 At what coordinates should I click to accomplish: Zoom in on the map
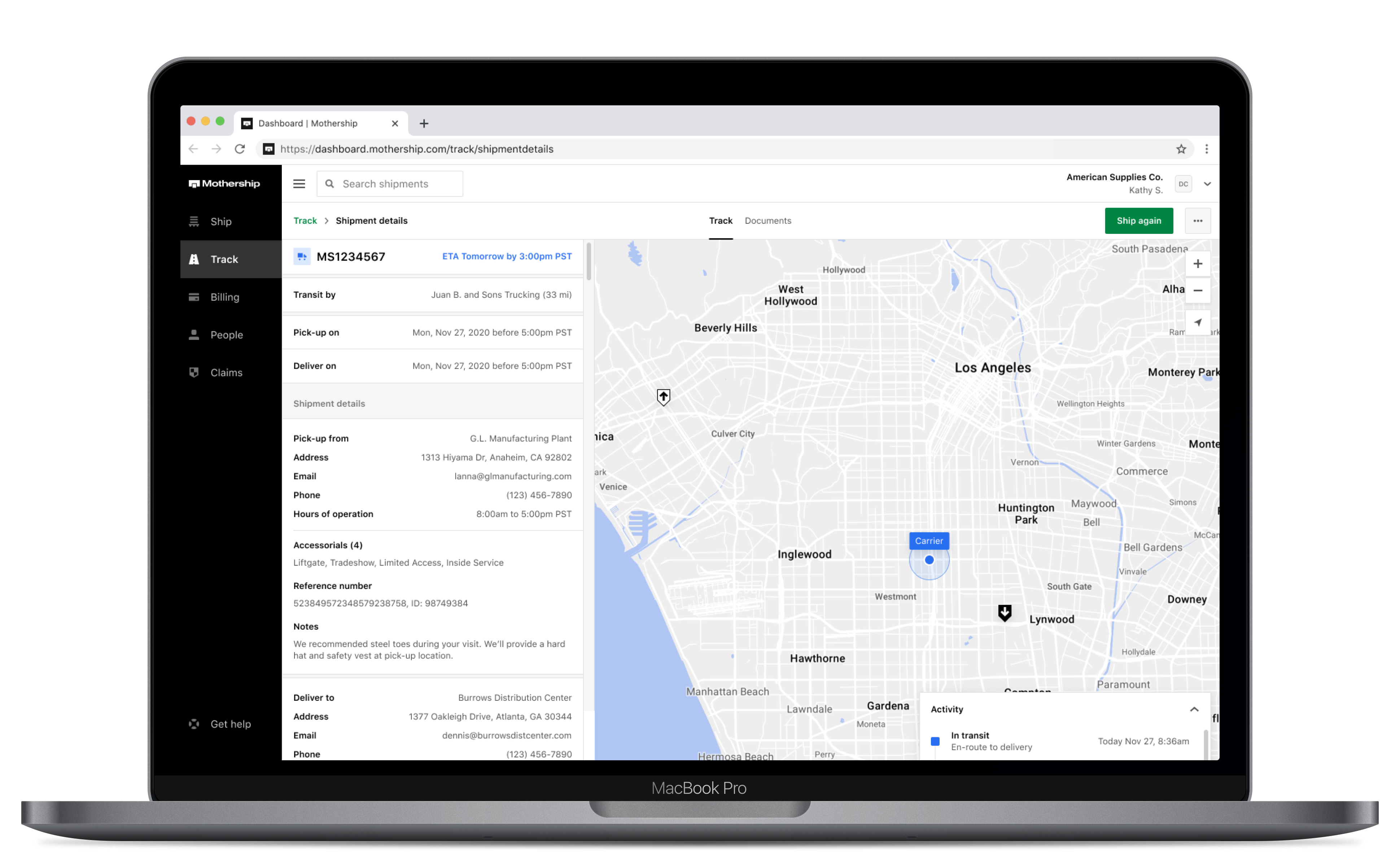(x=1197, y=264)
